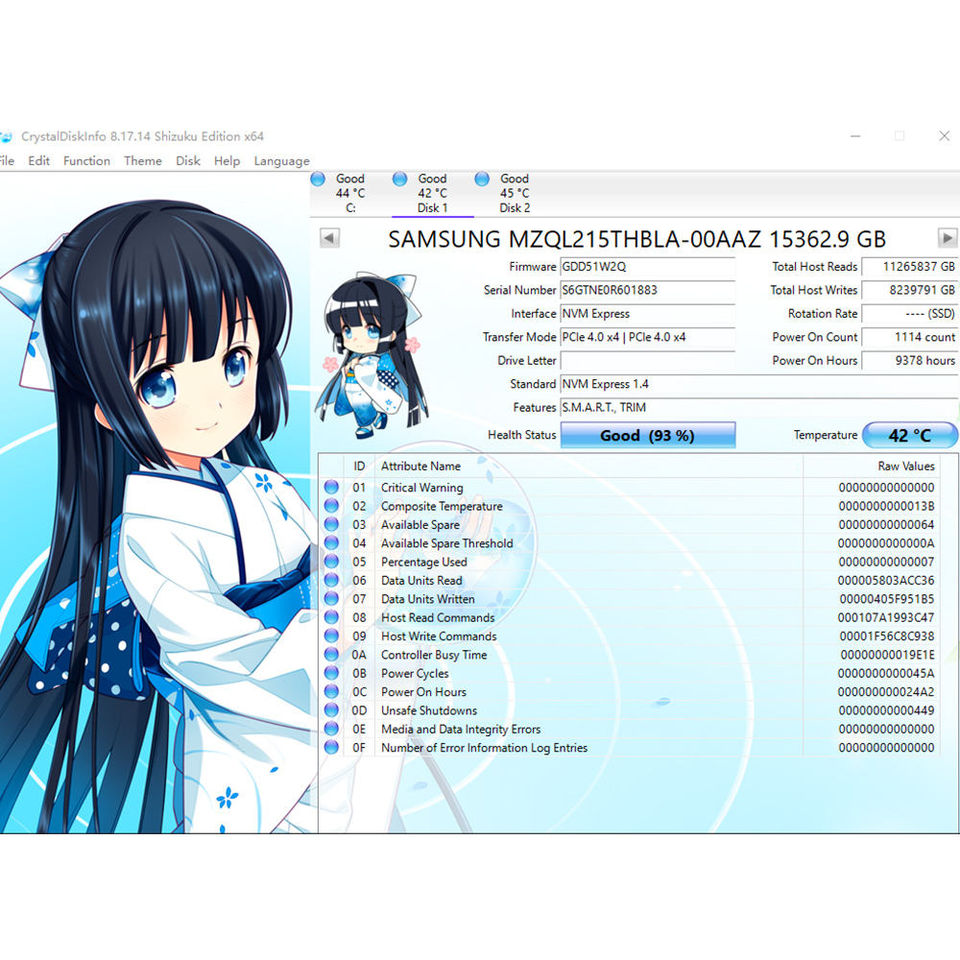Open the File menu
Image resolution: width=960 pixels, height=960 pixels.
point(6,161)
